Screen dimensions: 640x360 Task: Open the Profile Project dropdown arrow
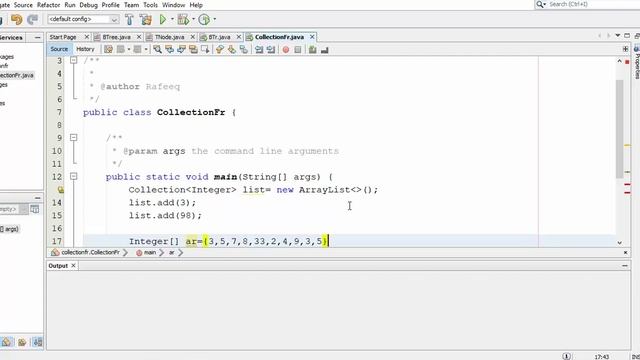(x=214, y=19)
